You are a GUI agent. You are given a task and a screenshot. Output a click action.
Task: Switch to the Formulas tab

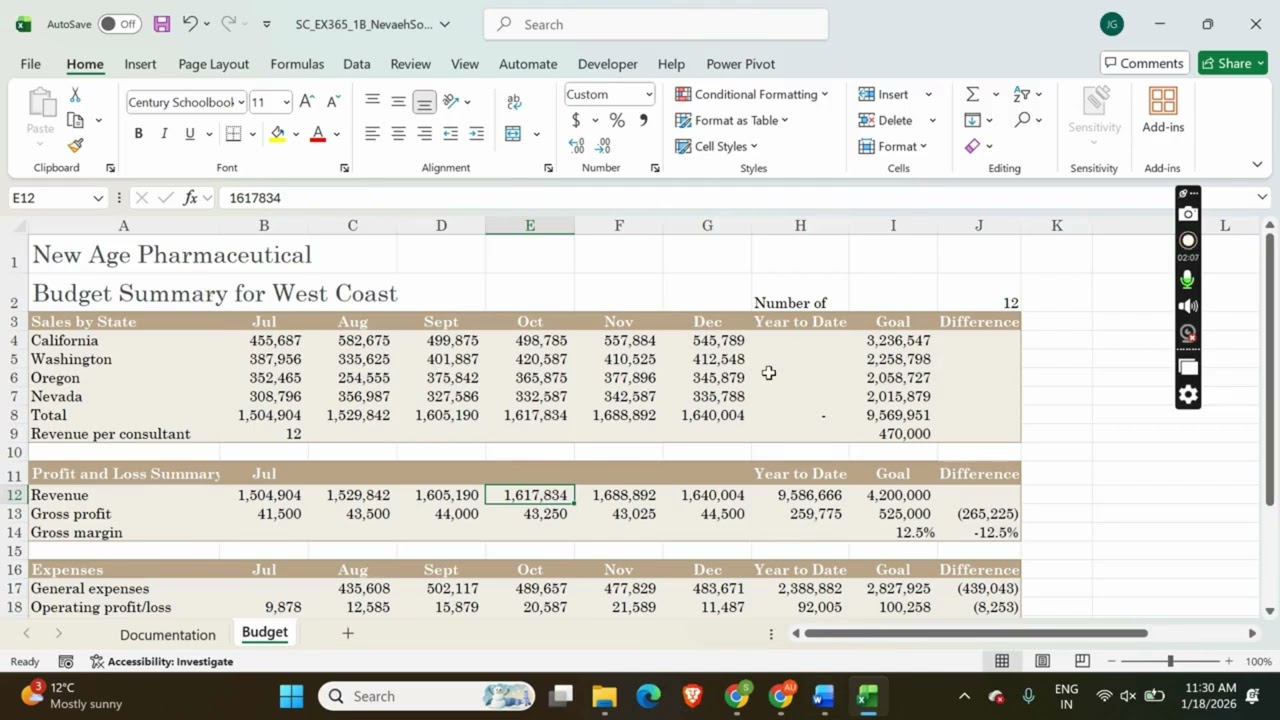297,63
